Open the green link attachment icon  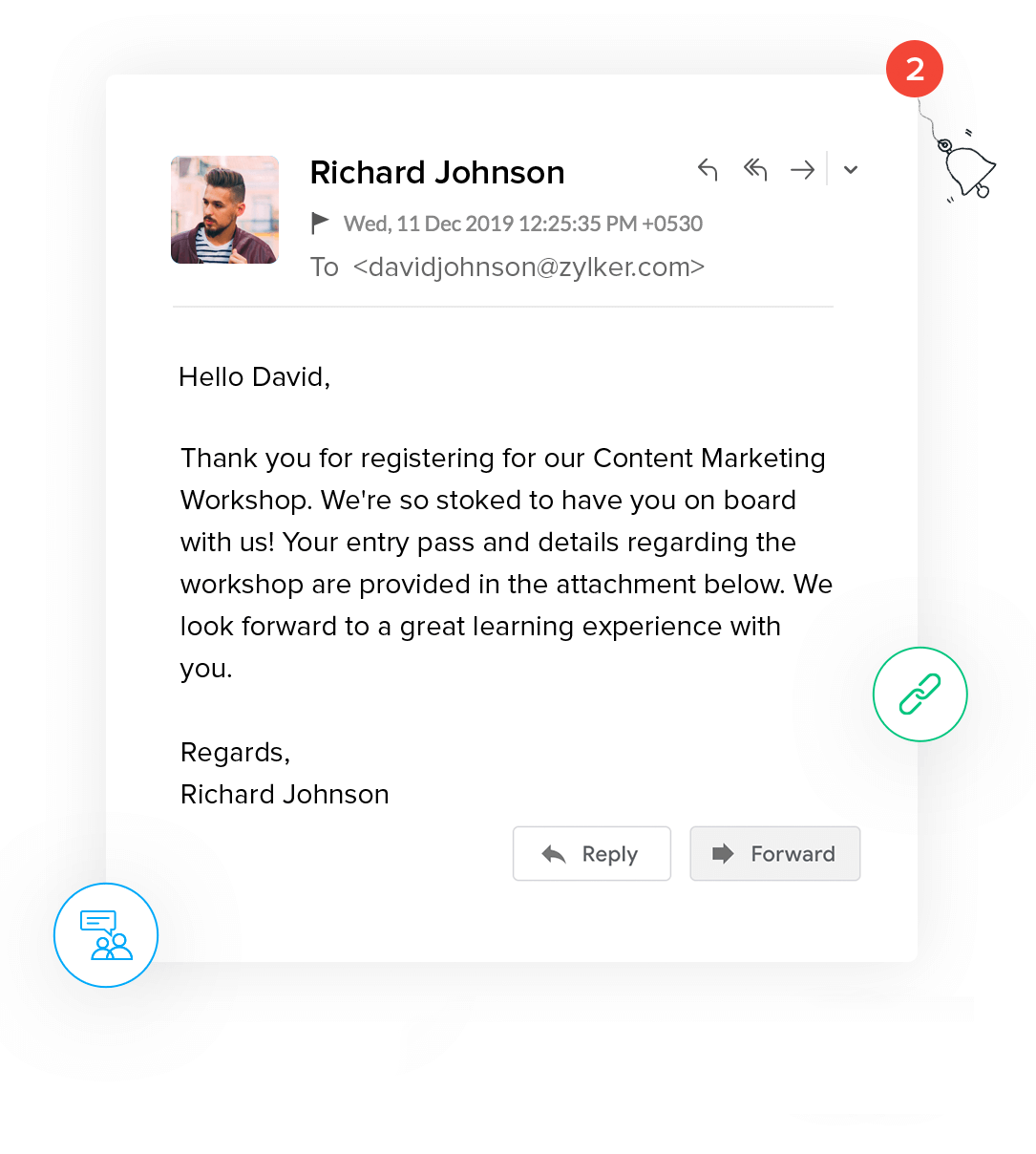tap(920, 695)
